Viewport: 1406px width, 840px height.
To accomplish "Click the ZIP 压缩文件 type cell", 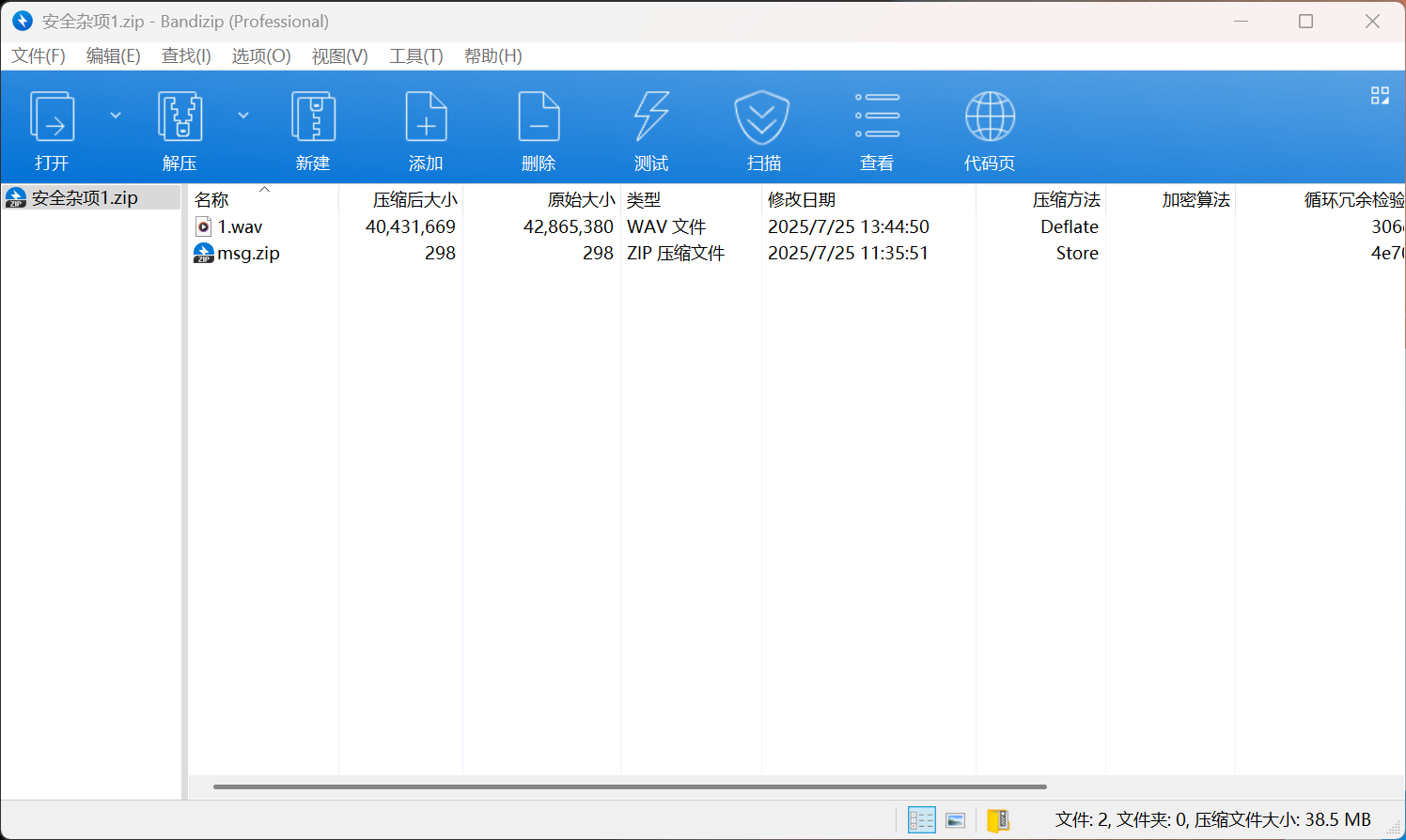I will click(x=676, y=253).
